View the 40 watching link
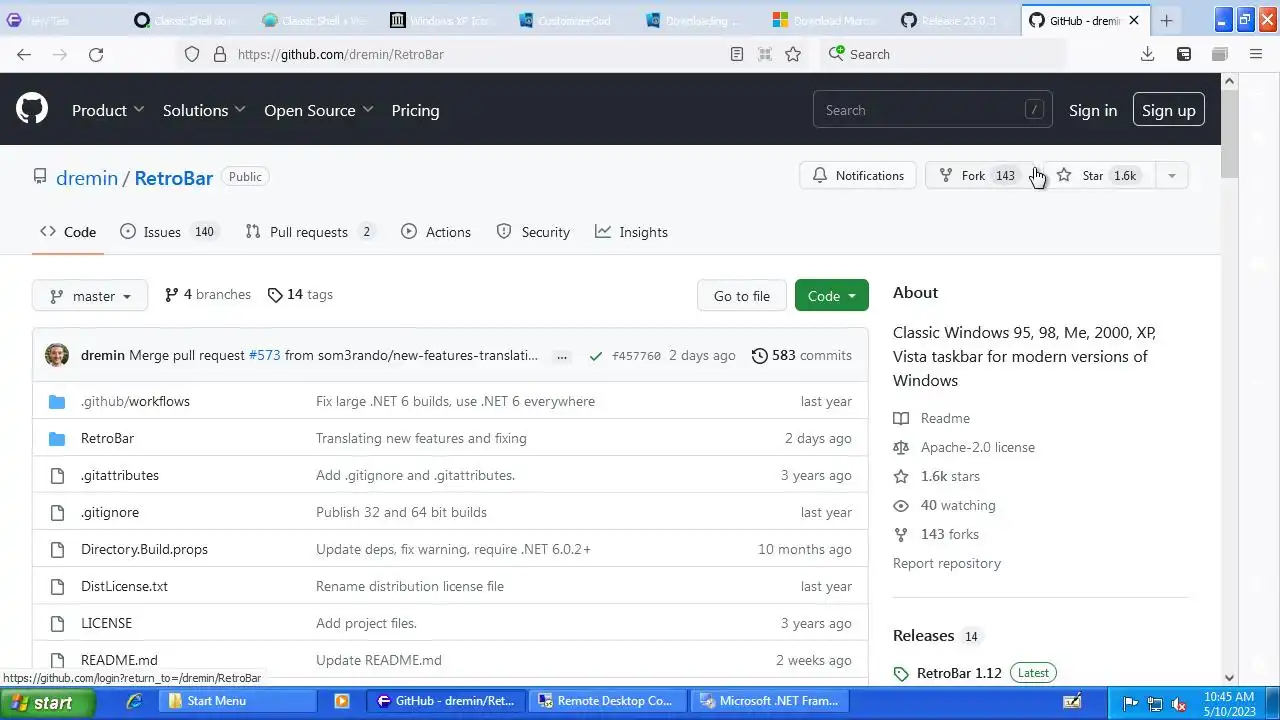Image resolution: width=1280 pixels, height=720 pixels. pos(945,505)
